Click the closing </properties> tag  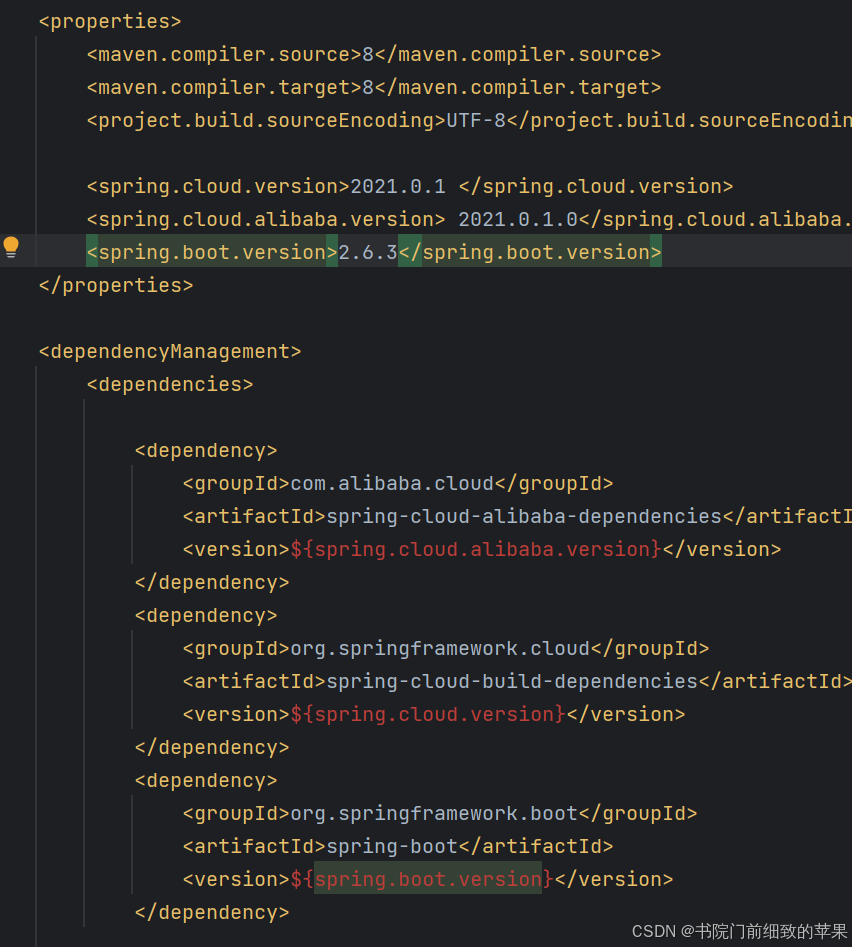coord(116,285)
